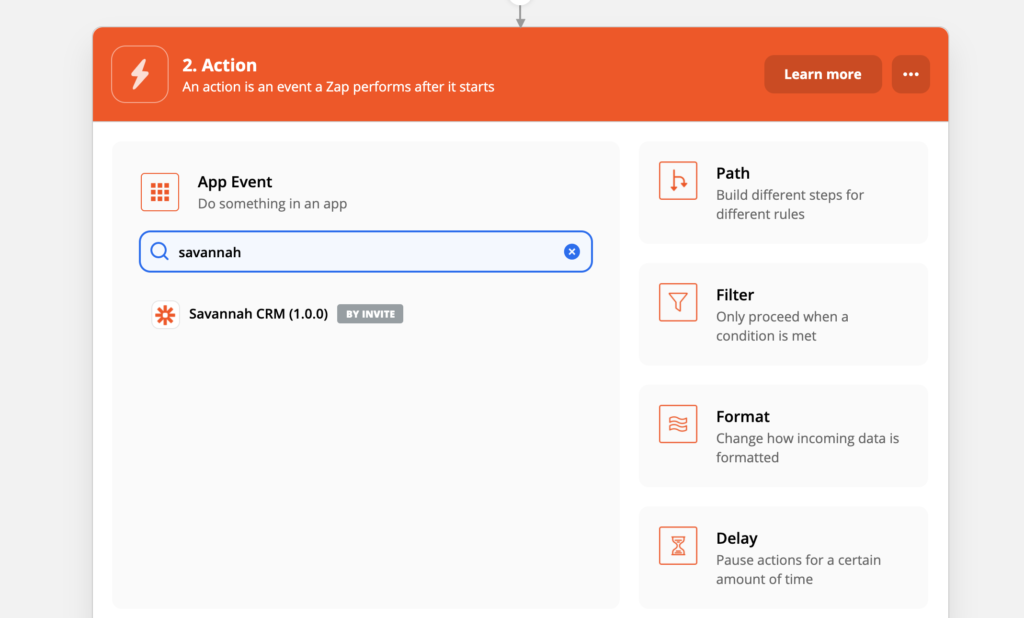Choose the Delay option title
The width and height of the screenshot is (1024, 618).
coord(737,538)
